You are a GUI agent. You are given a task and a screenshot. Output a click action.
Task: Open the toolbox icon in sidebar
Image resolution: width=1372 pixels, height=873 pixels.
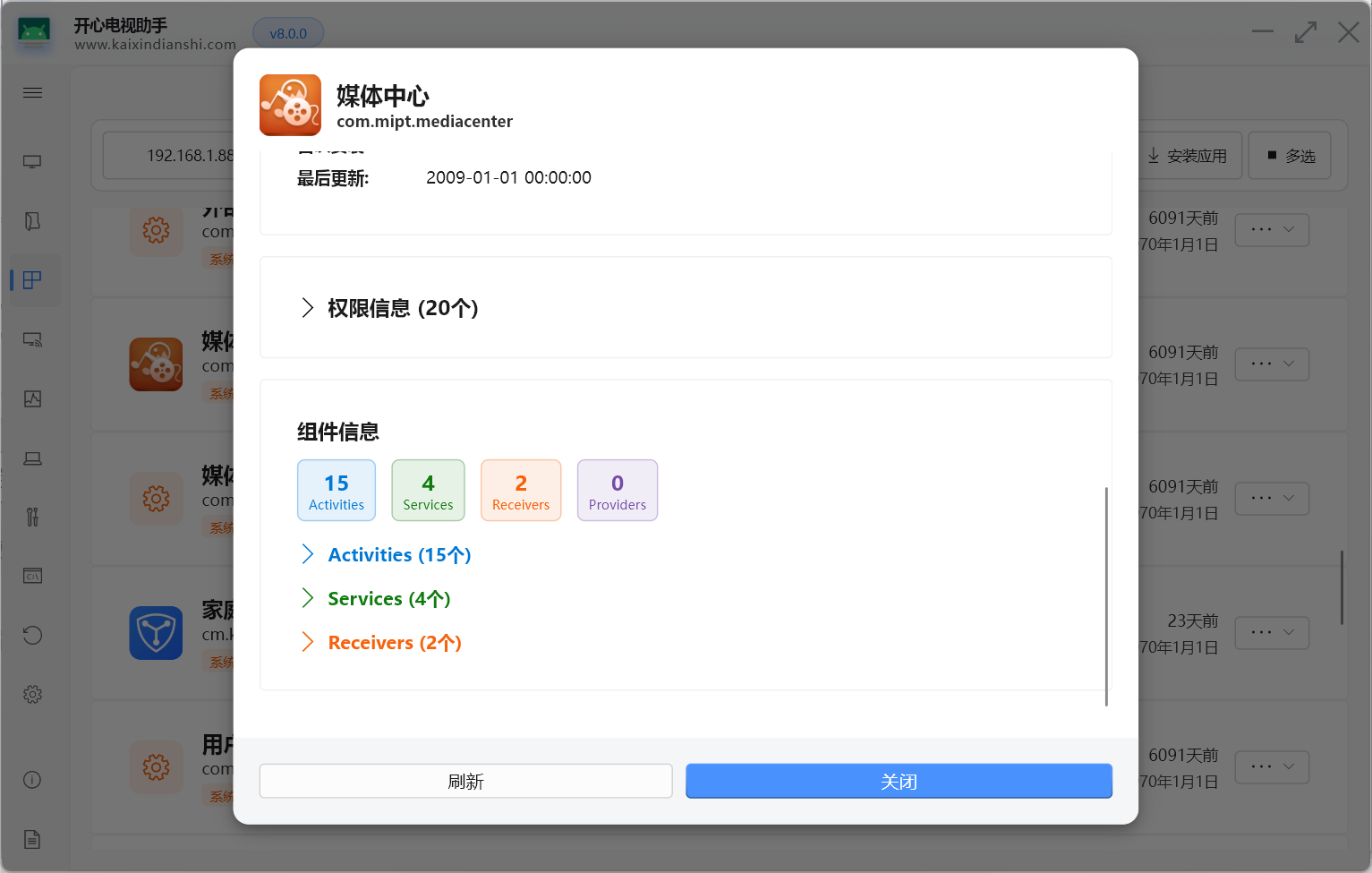point(32,517)
